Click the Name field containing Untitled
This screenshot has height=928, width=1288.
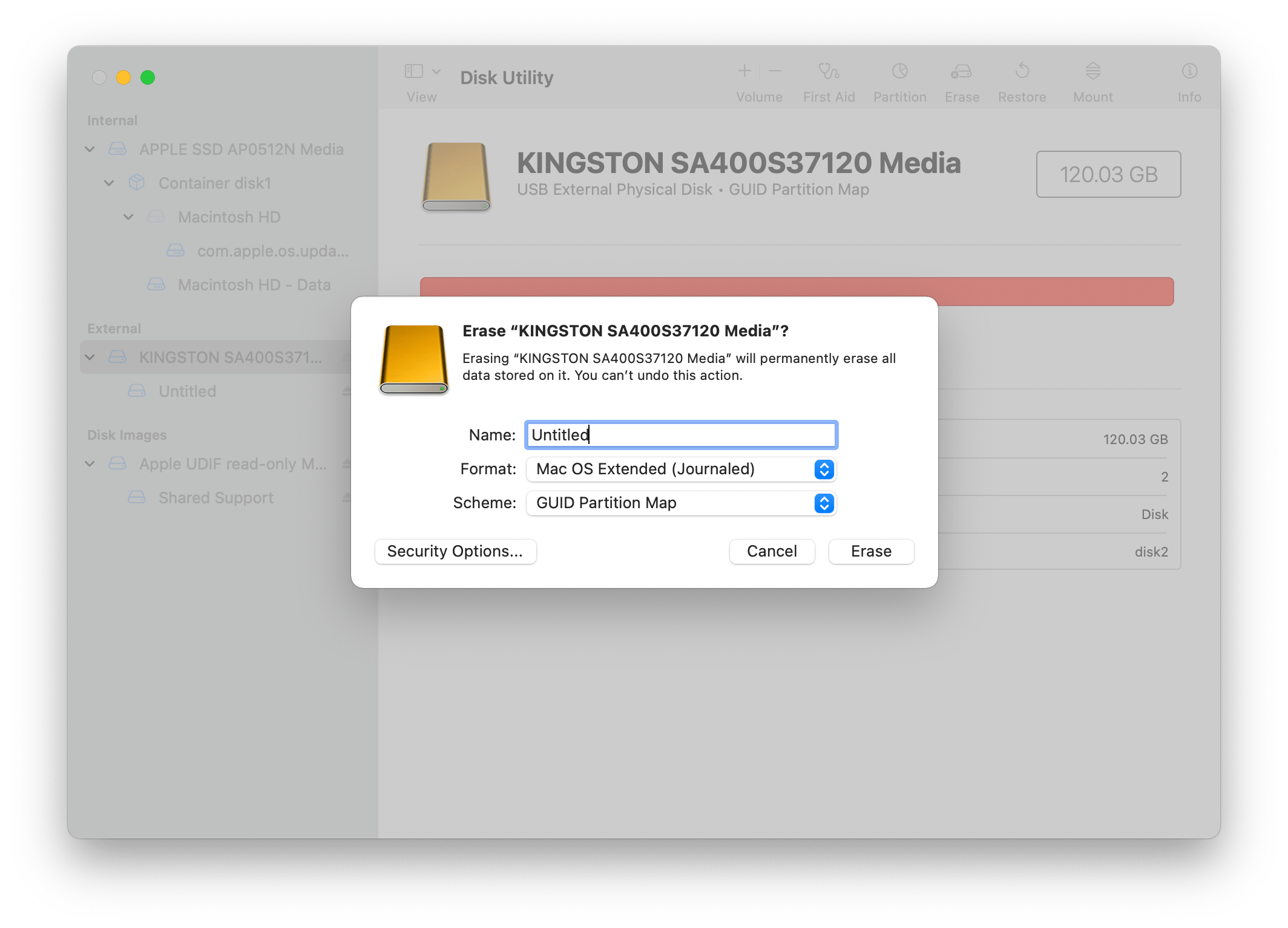[x=681, y=435]
